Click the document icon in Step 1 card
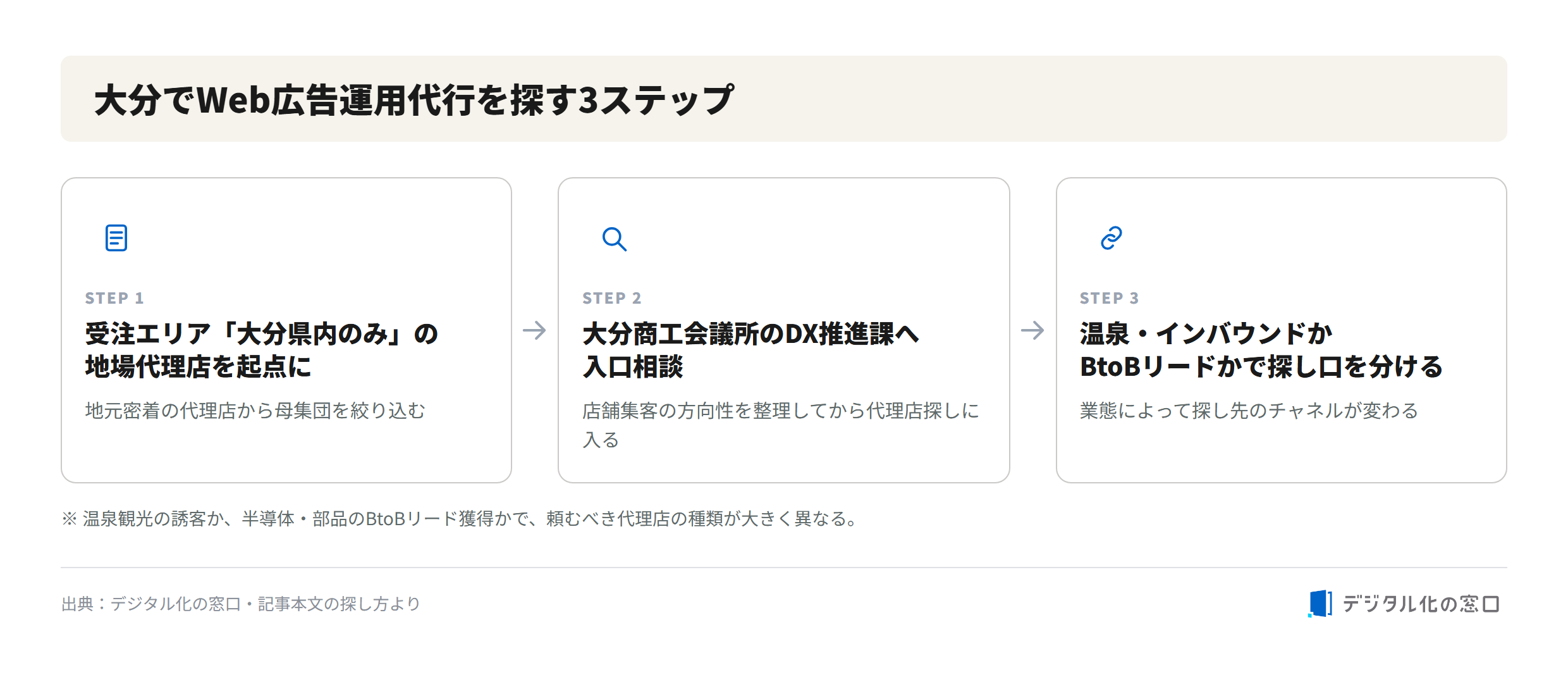 coord(116,238)
